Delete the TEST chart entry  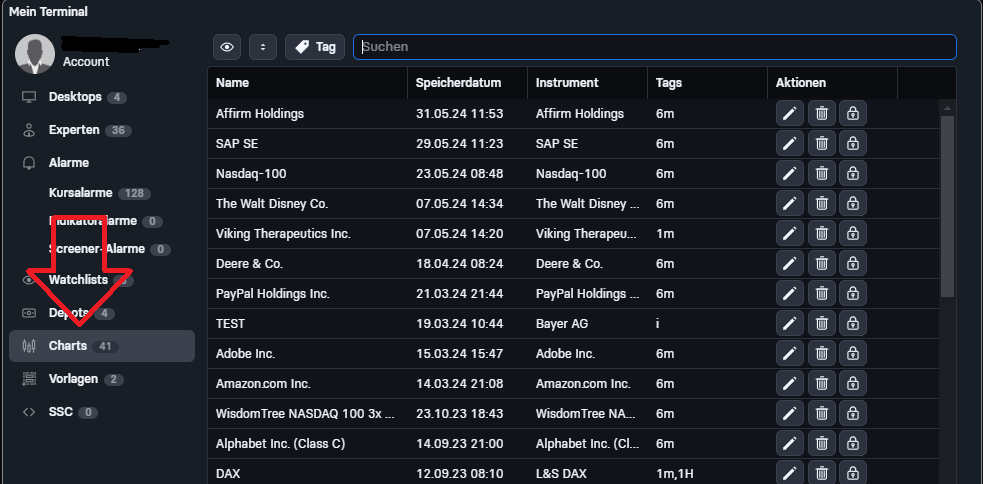pos(821,324)
